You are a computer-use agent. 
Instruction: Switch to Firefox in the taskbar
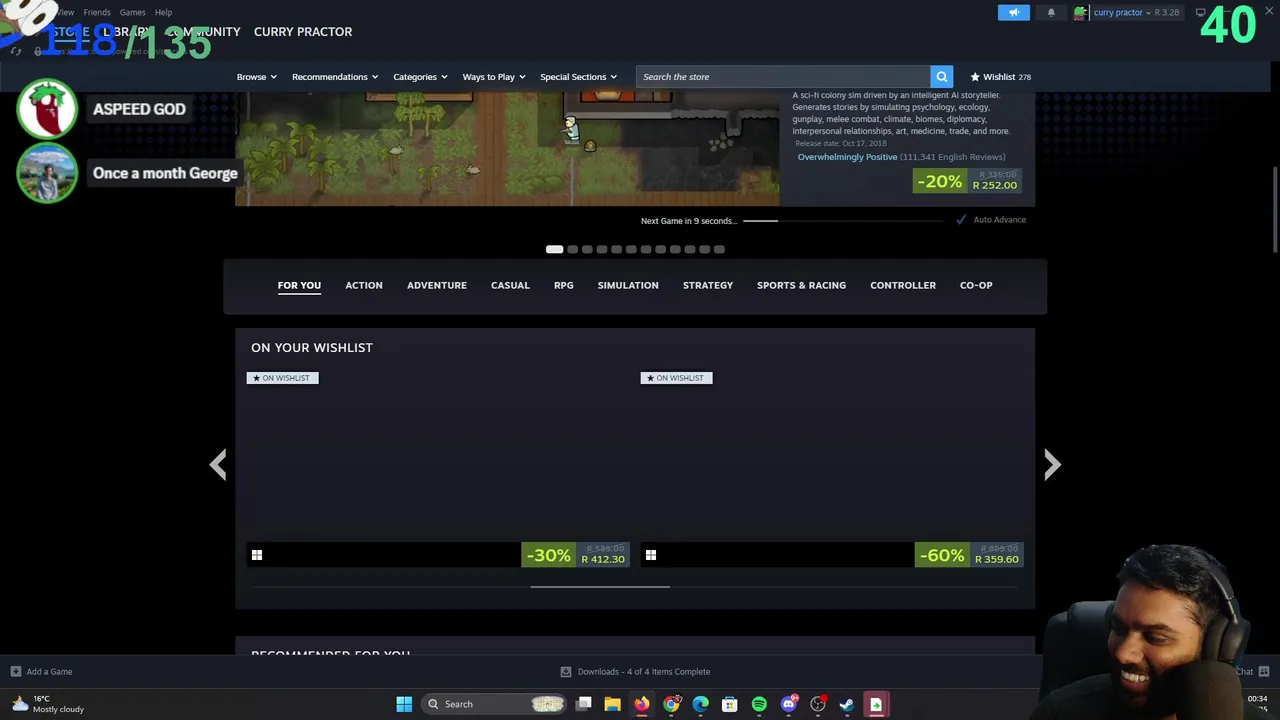coord(642,704)
